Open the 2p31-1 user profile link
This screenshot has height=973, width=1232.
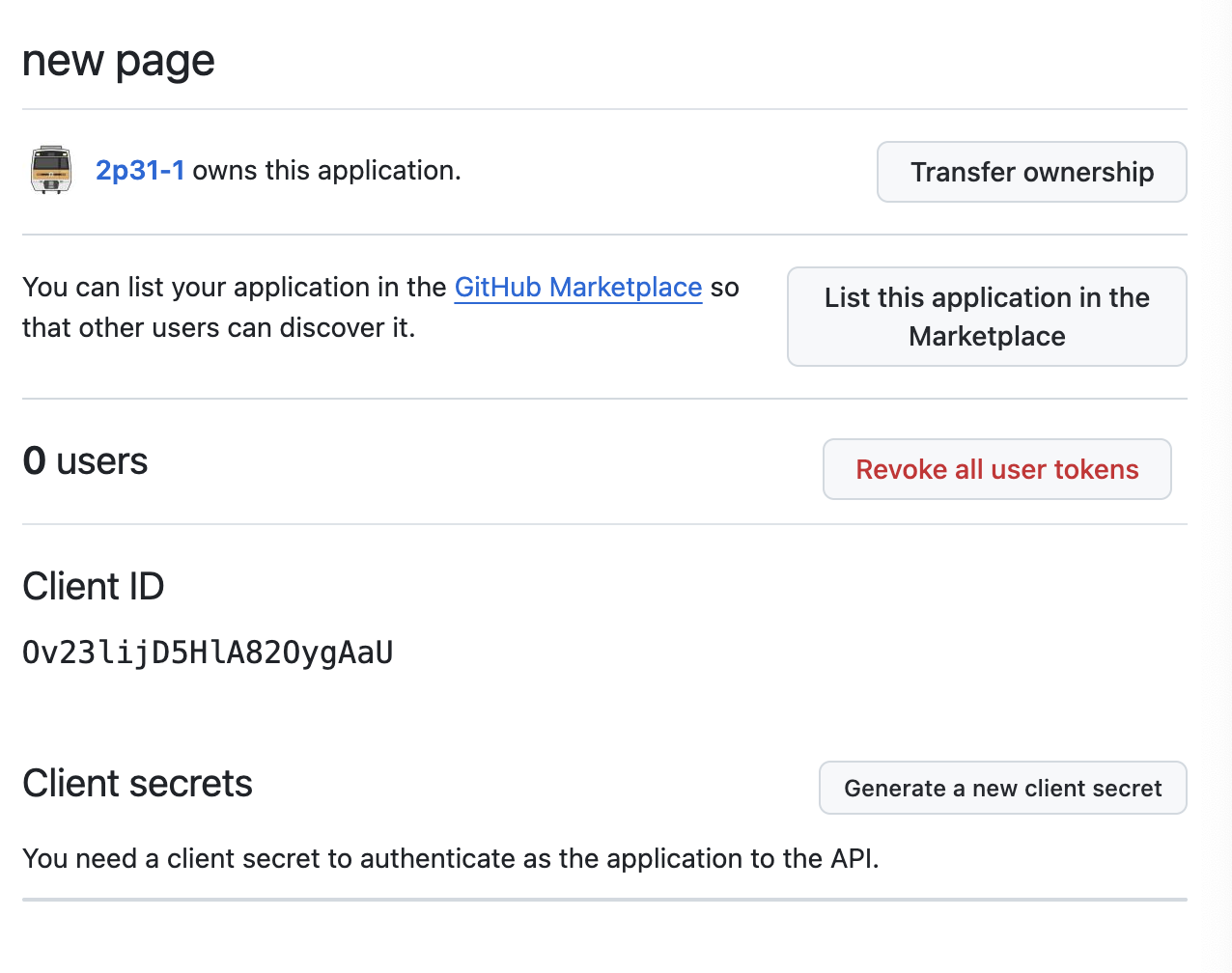pyautogui.click(x=139, y=171)
